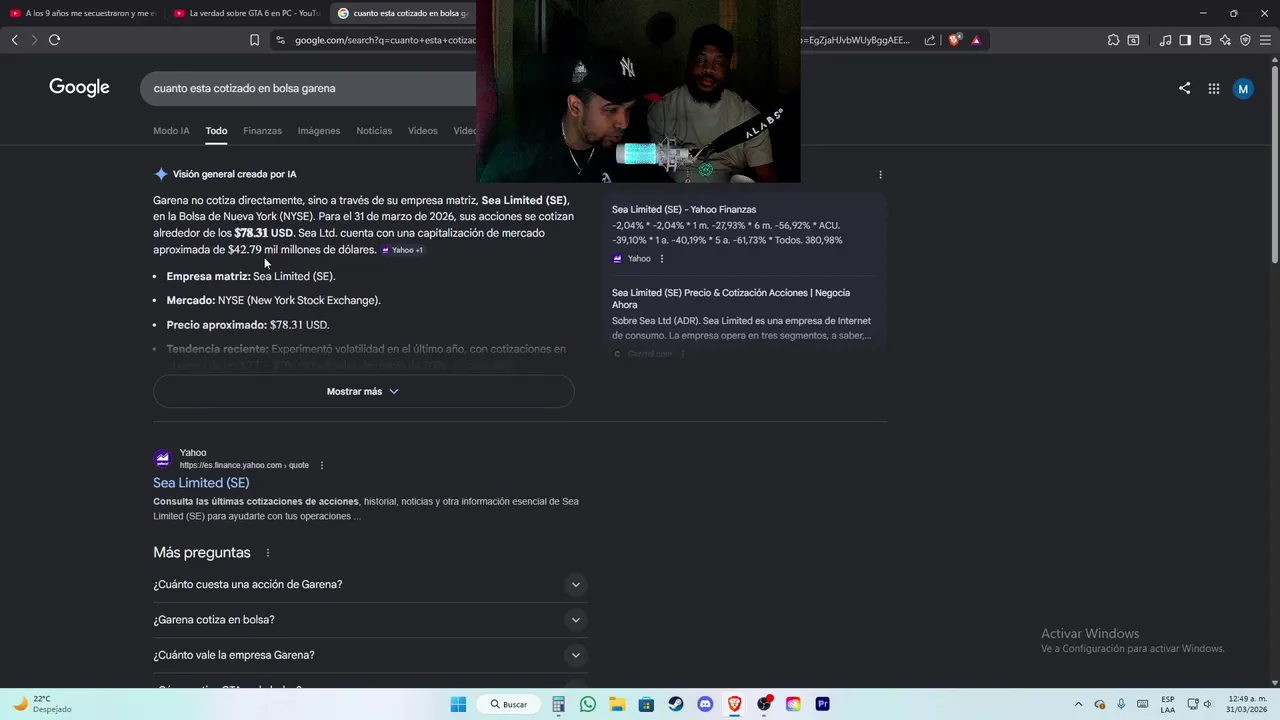The width and height of the screenshot is (1280, 720).
Task: Switch to the Modo IA tab
Action: (x=171, y=131)
